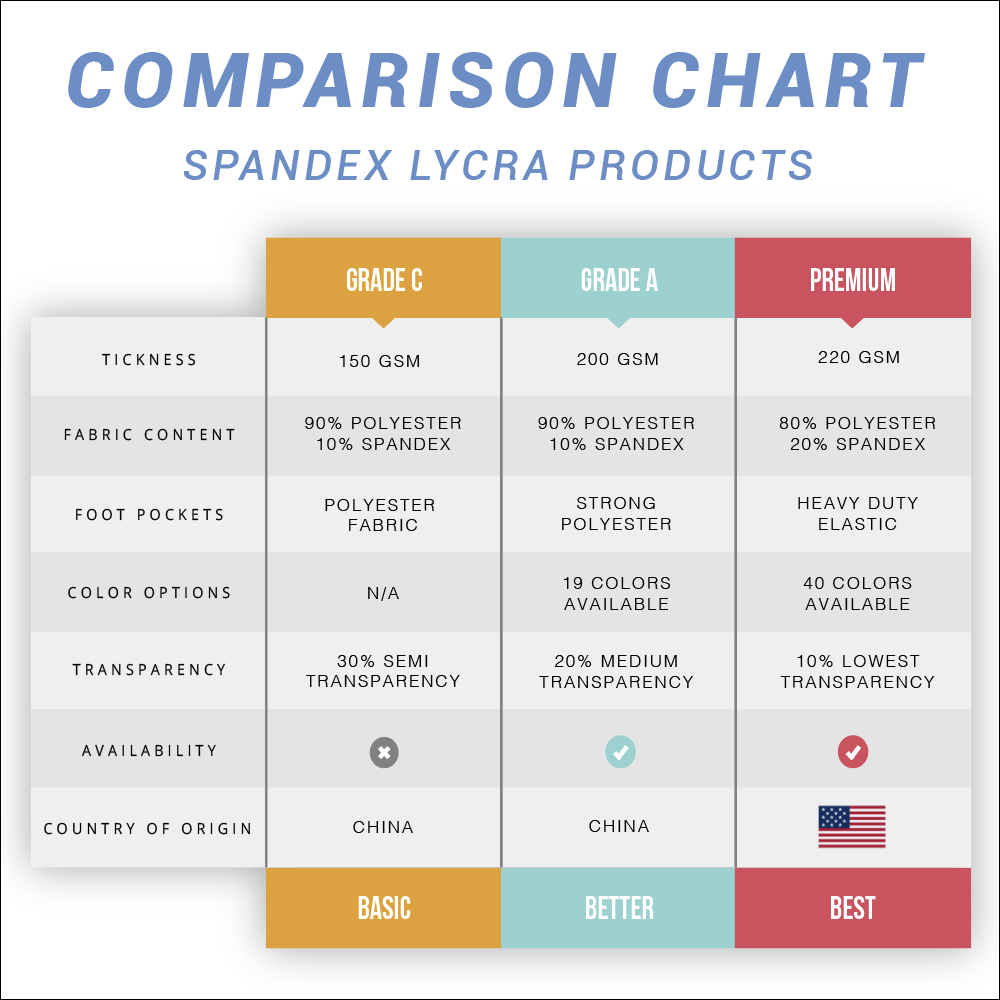Click the red checkmark availability icon
This screenshot has width=1000, height=1000.
(x=853, y=752)
